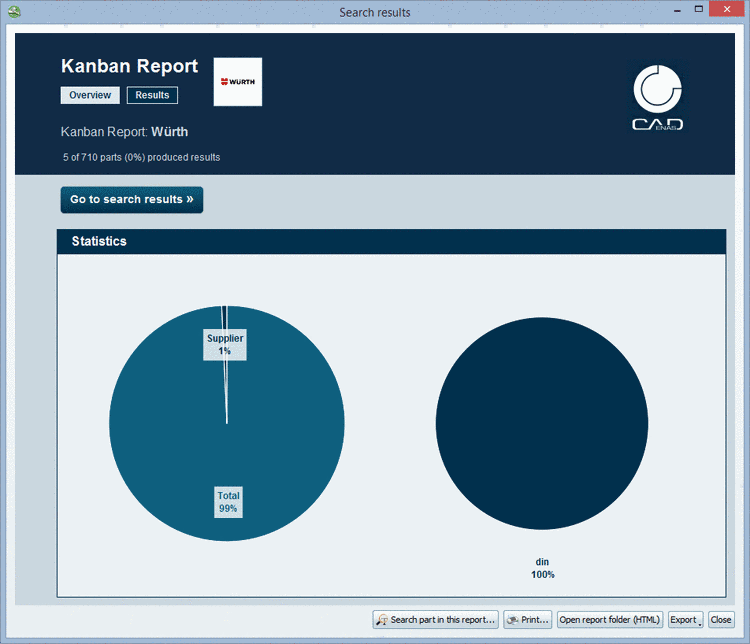The image size is (750, 644).
Task: Select the Total 99% pie label
Action: click(x=228, y=502)
